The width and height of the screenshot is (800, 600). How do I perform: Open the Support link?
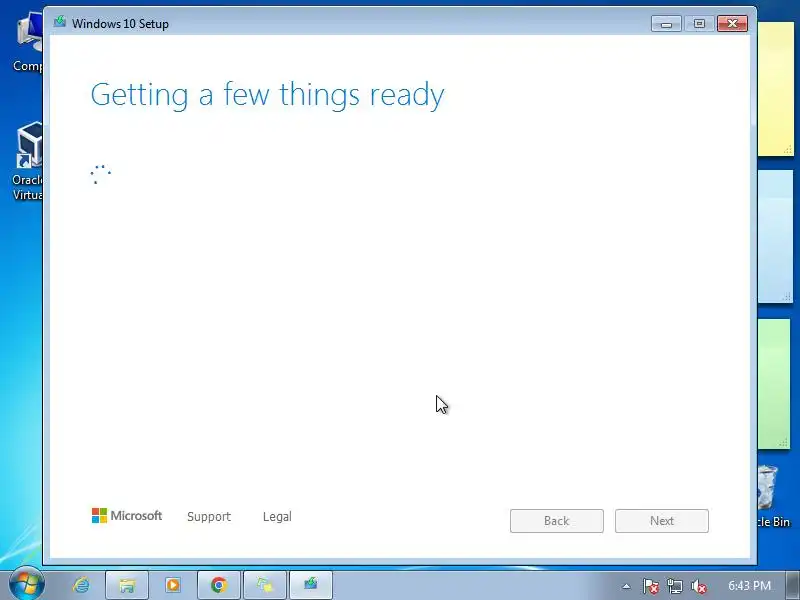coord(209,516)
